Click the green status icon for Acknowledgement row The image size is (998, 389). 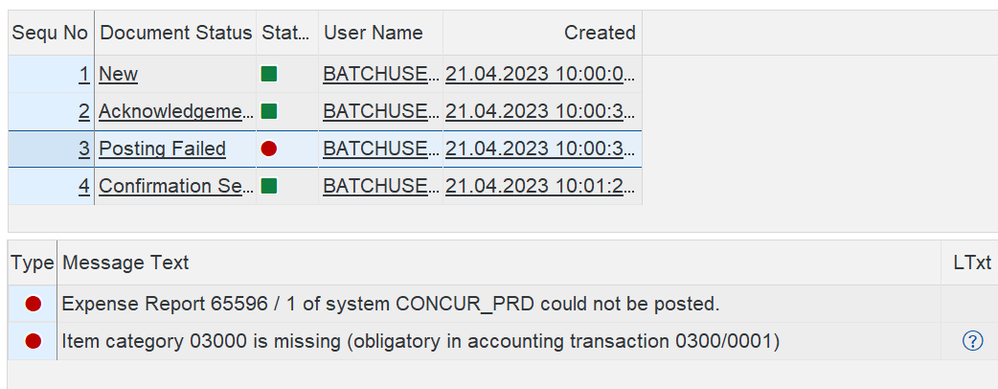point(269,111)
